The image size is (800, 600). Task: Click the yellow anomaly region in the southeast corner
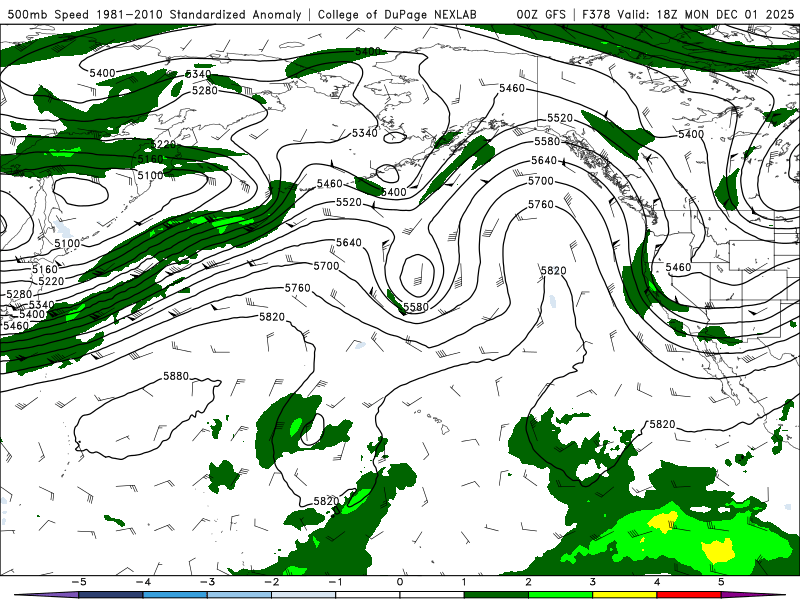[x=718, y=551]
